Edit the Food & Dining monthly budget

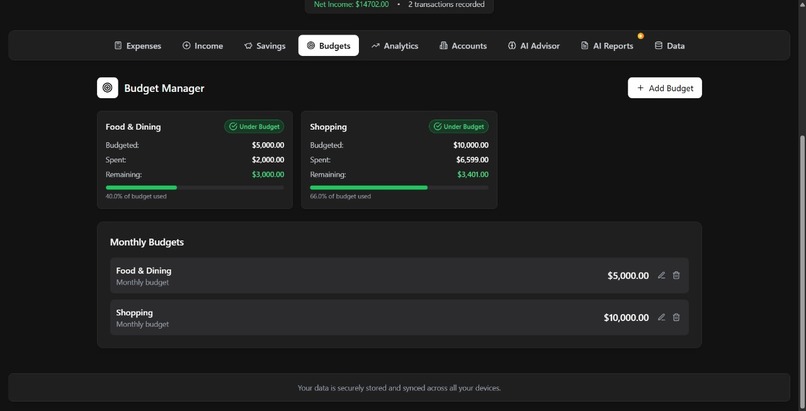pos(662,275)
